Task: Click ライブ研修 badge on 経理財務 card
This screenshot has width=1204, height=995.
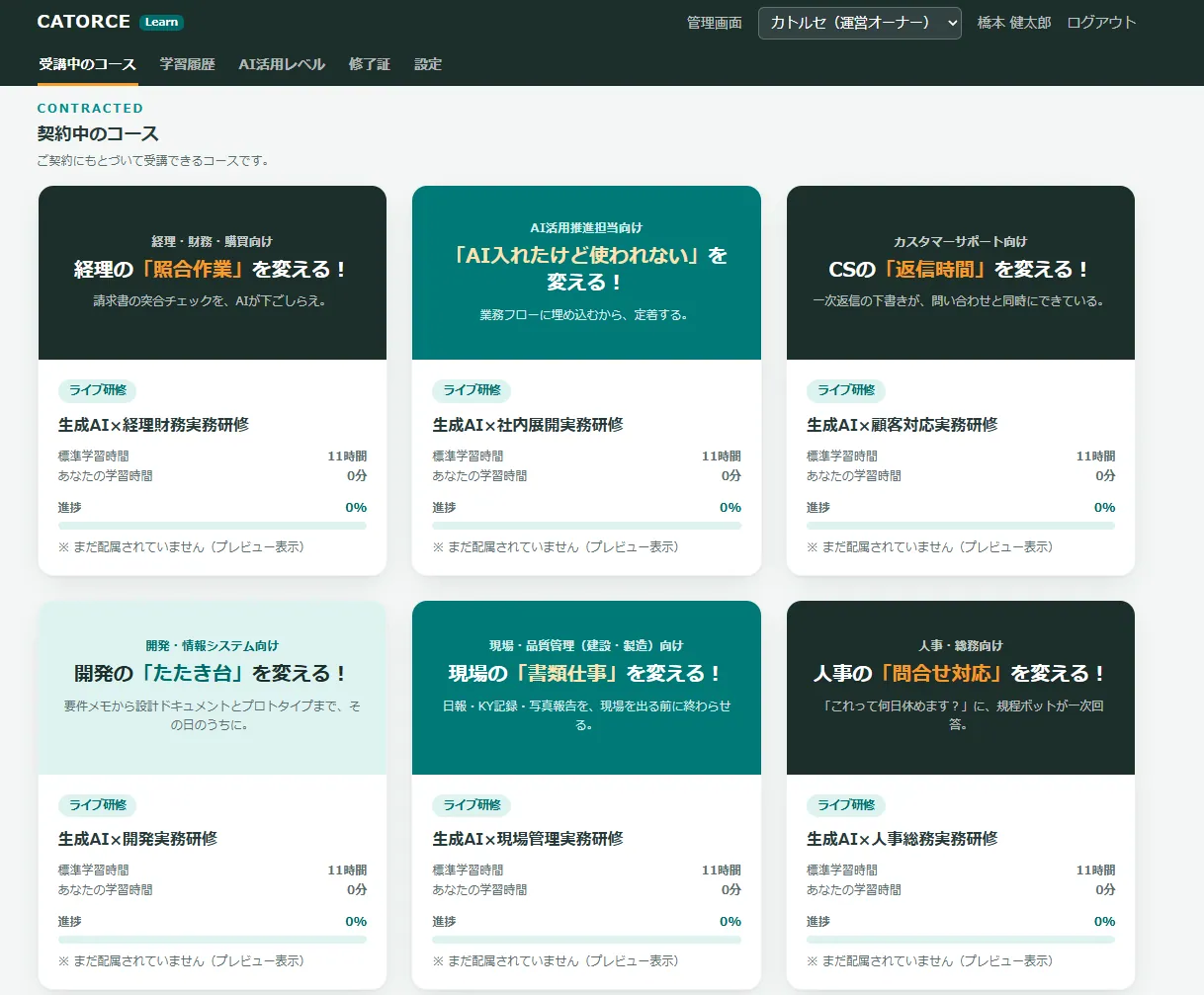Action: coord(97,390)
